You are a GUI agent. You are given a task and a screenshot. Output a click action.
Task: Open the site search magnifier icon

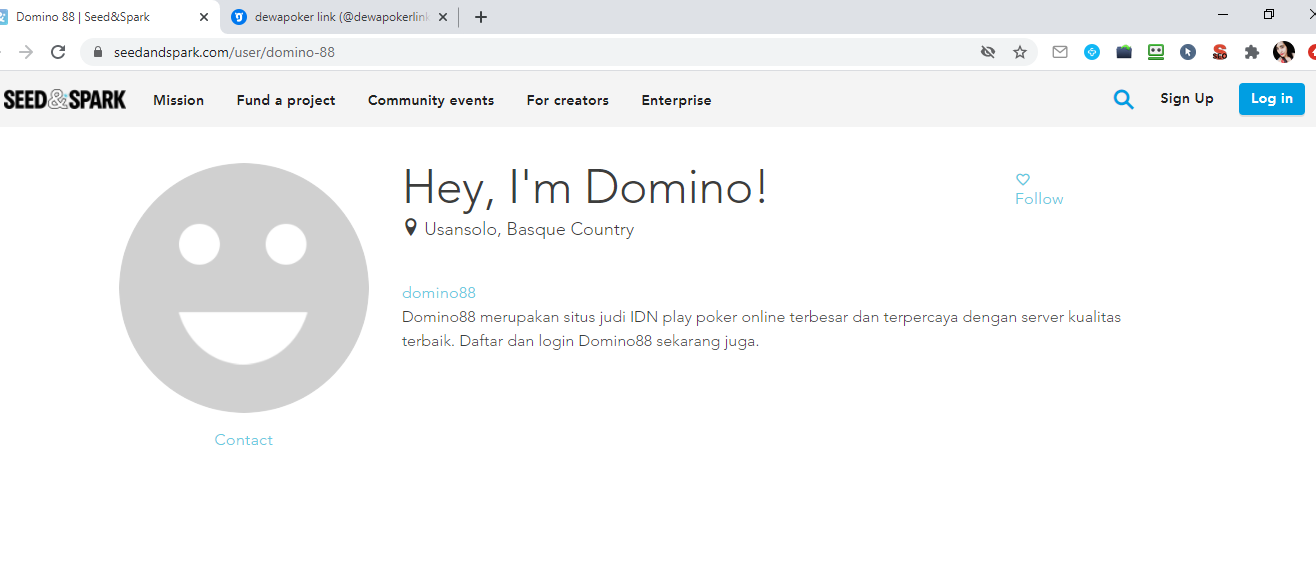(x=1124, y=99)
